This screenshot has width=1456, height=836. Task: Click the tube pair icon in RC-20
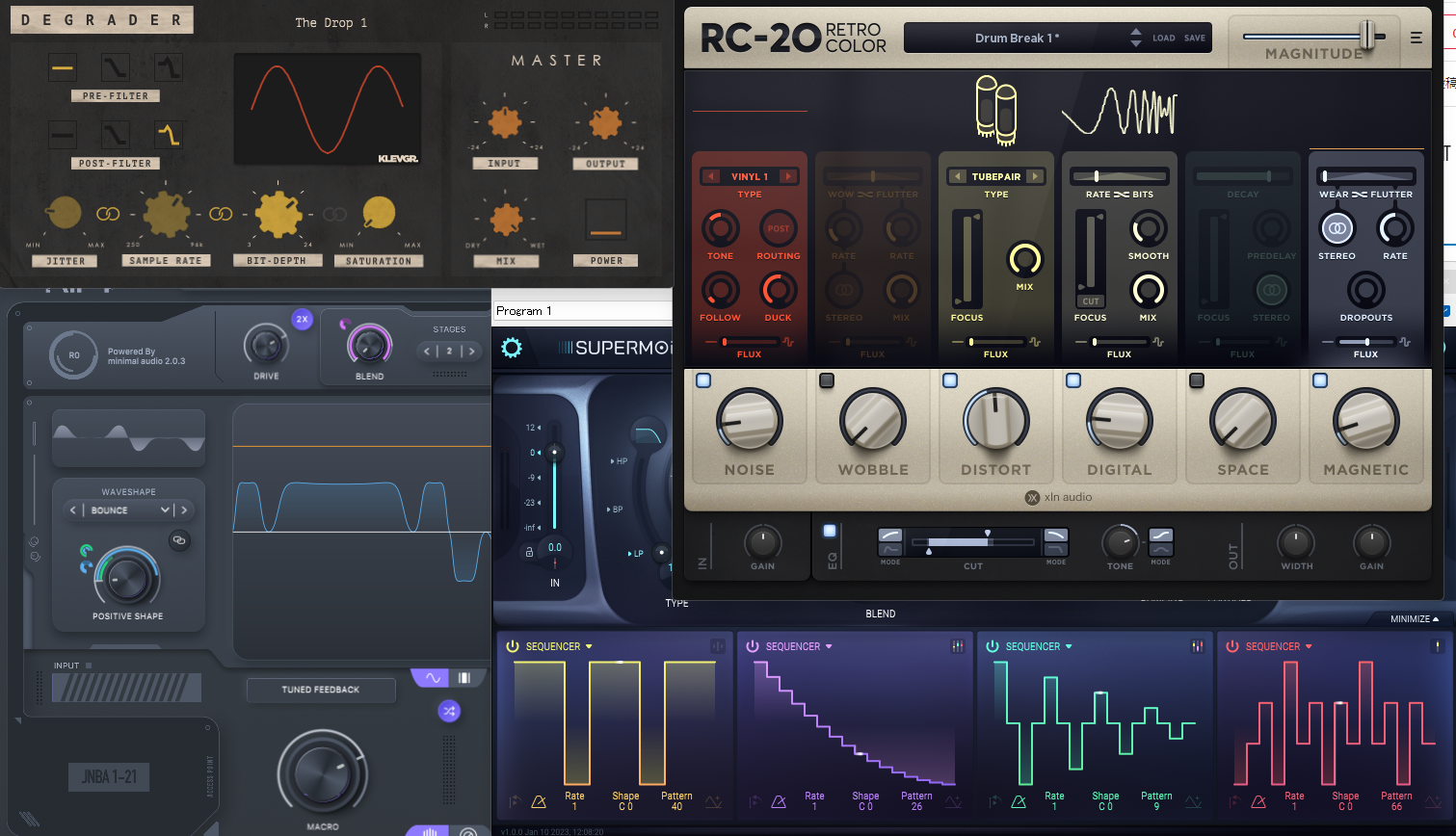(x=996, y=110)
